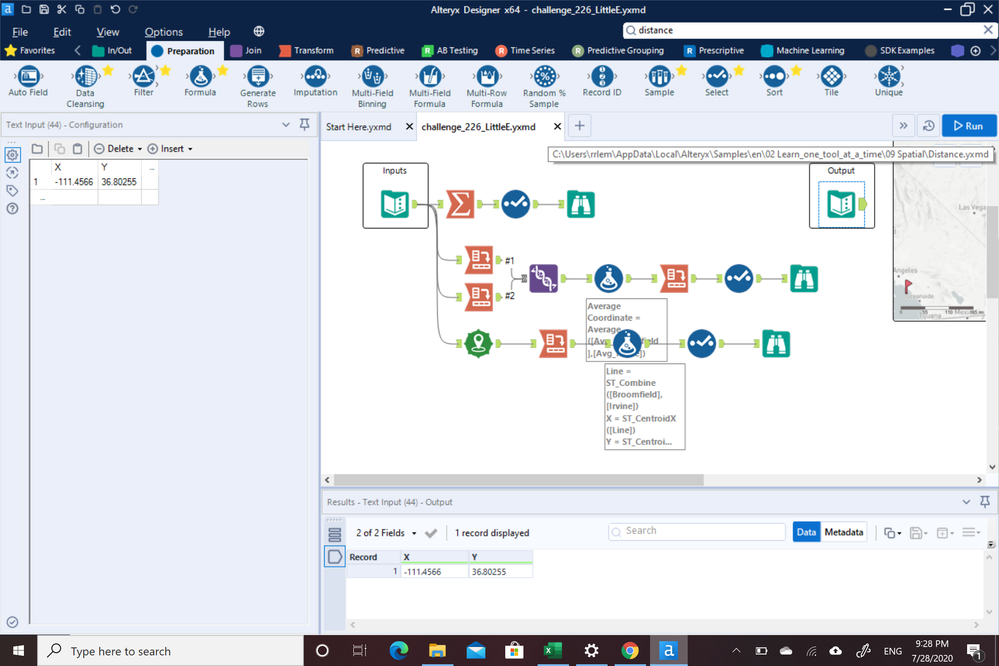This screenshot has height=666, width=999.
Task: Switch to the Start Here.yxmd tab
Action: 358,127
